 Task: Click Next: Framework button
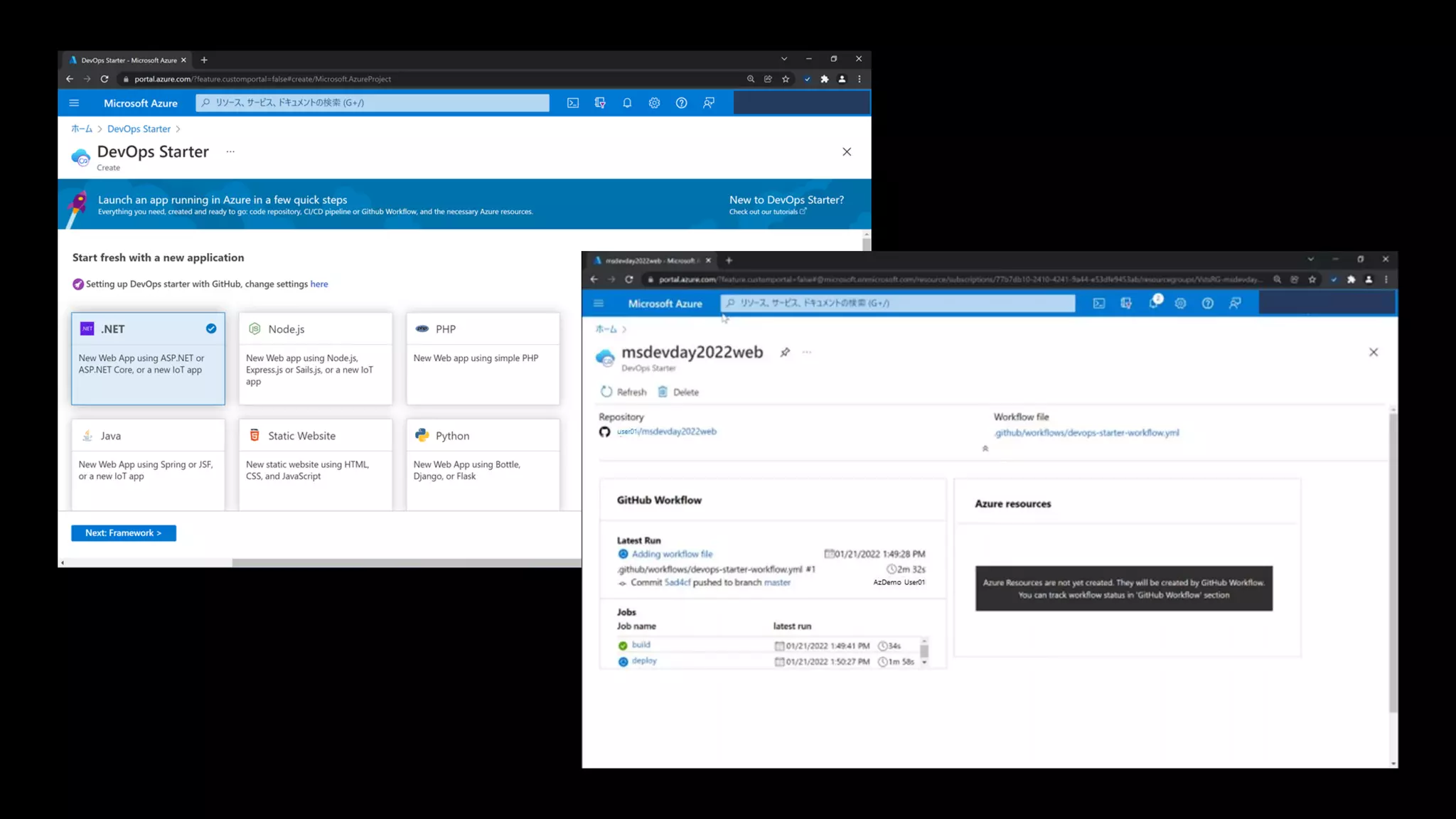click(124, 533)
